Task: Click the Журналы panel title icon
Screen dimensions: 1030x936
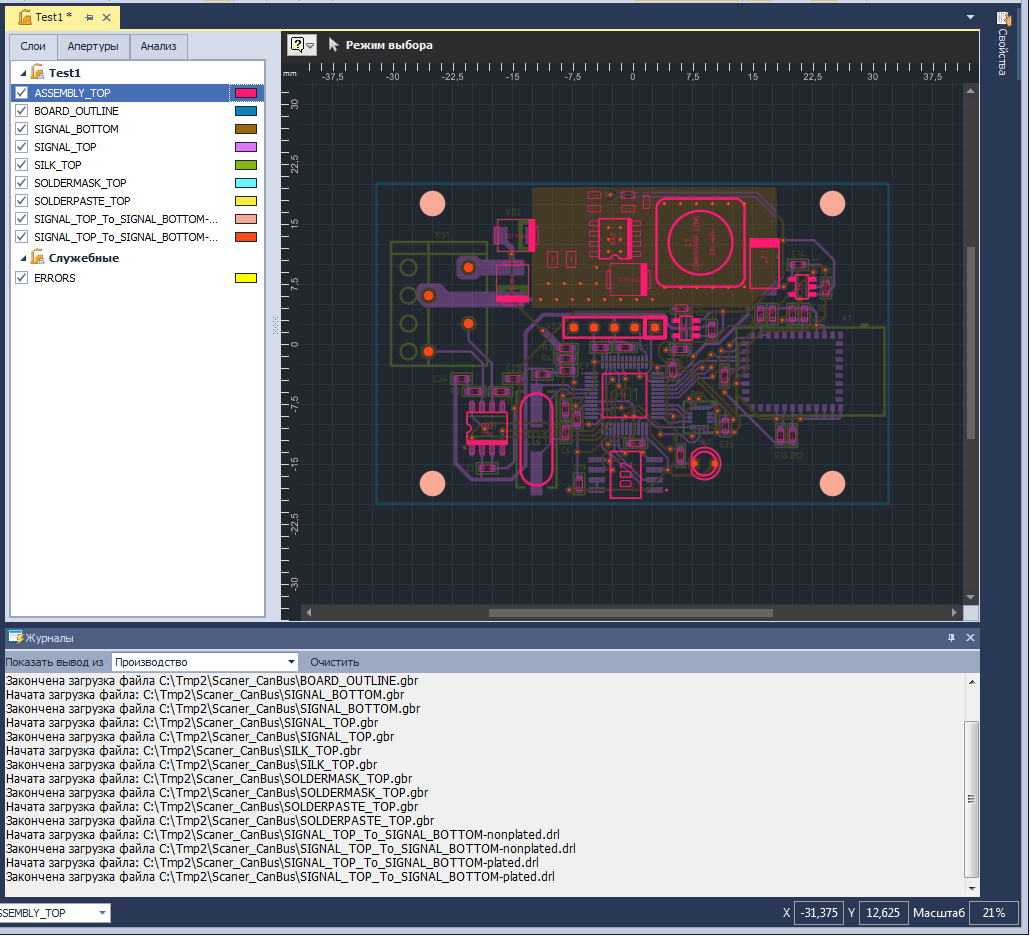Action: click(x=15, y=637)
